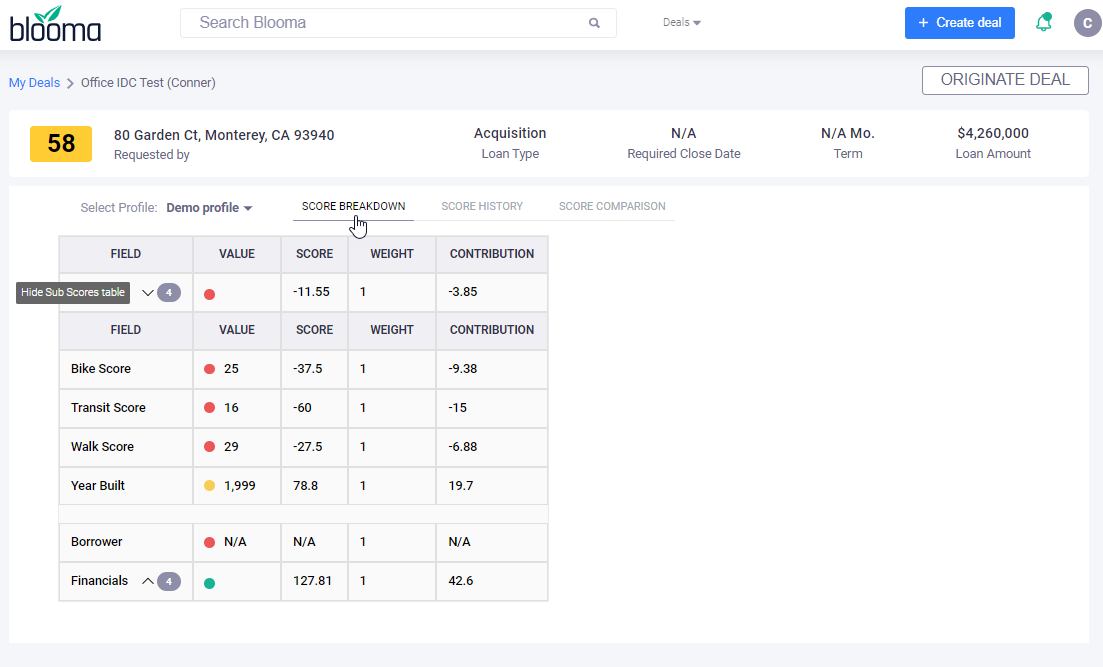
Task: Click the red status dot for Transit Score
Action: [x=209, y=407]
